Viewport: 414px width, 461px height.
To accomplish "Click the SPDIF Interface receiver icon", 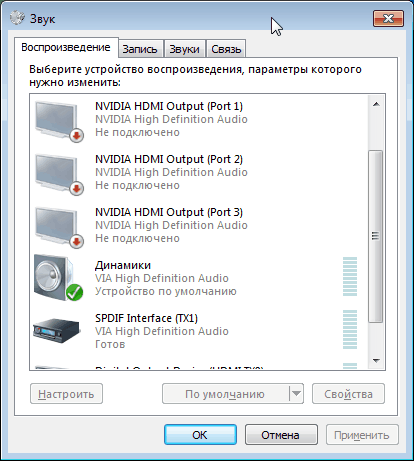I will [x=57, y=331].
